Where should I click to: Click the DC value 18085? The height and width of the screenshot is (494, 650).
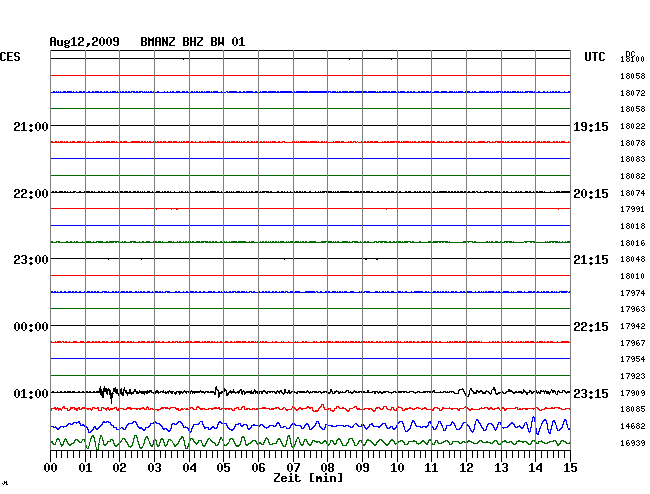click(633, 409)
